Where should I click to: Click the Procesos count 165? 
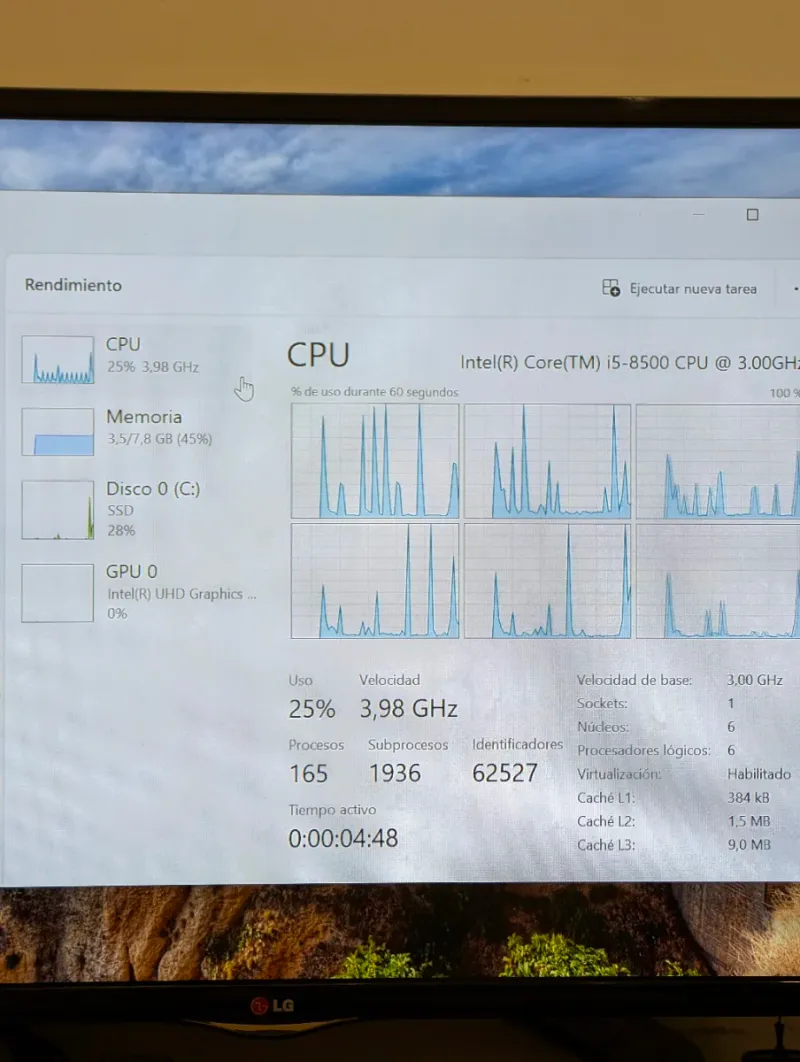308,773
